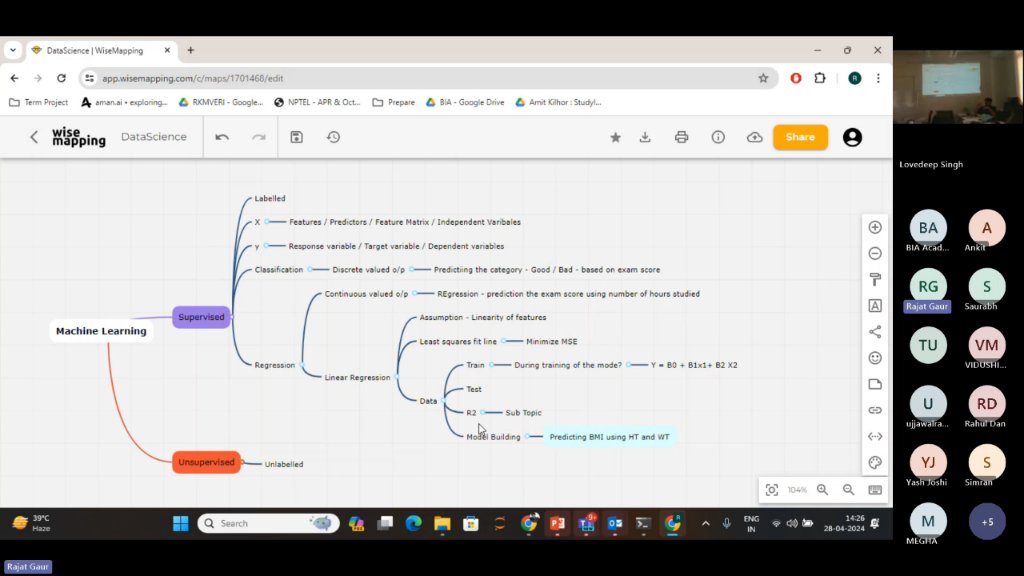Add a new topic with plus icon
This screenshot has width=1024, height=576.
tap(875, 227)
